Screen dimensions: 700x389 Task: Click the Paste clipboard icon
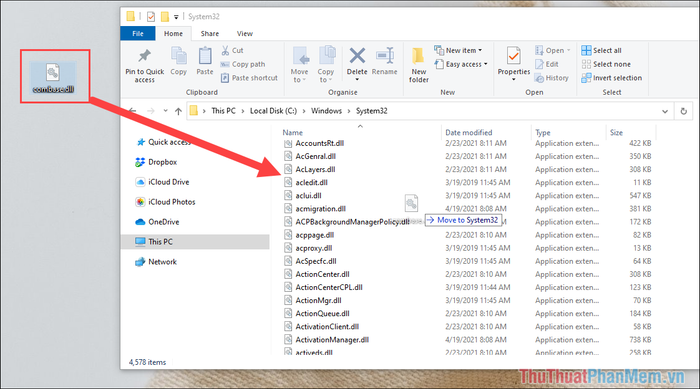click(x=205, y=57)
